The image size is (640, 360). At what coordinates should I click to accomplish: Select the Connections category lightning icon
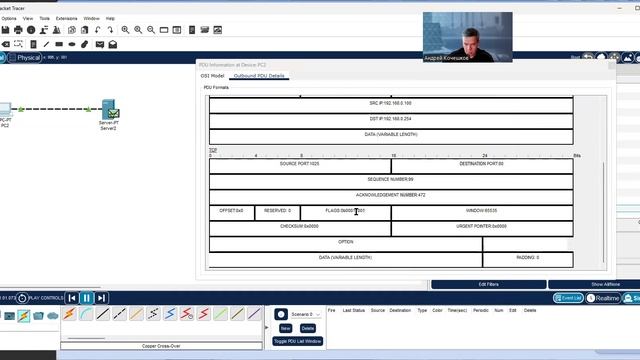coord(24,316)
